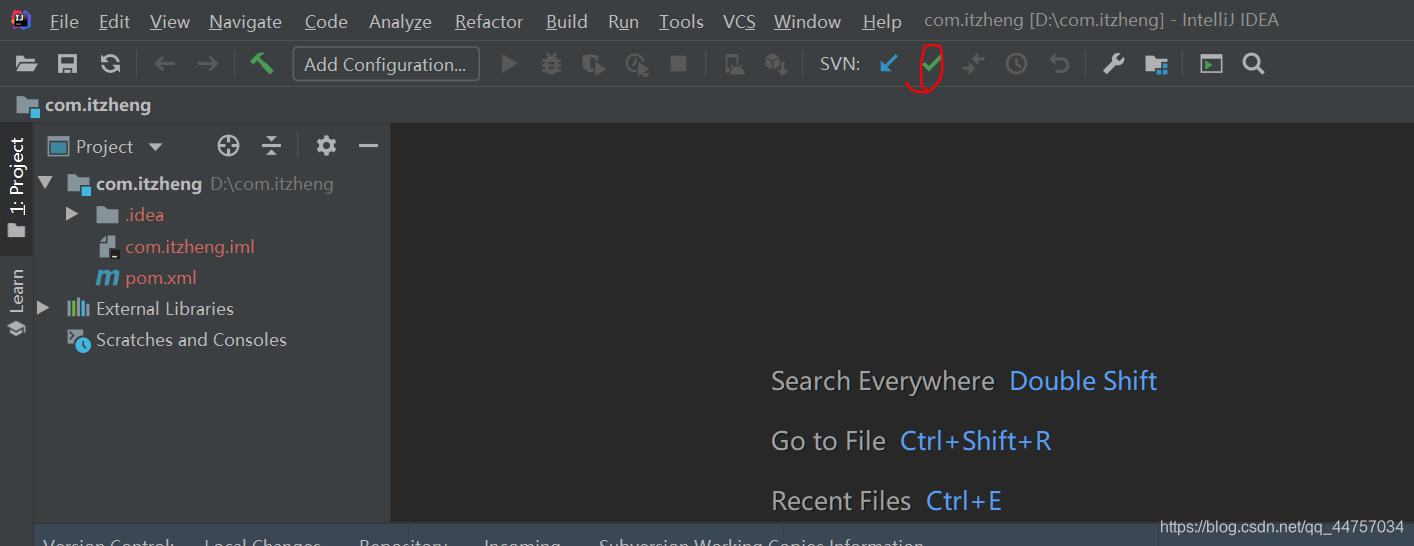Image resolution: width=1414 pixels, height=546 pixels.
Task: Open the Run menu
Action: pos(623,21)
